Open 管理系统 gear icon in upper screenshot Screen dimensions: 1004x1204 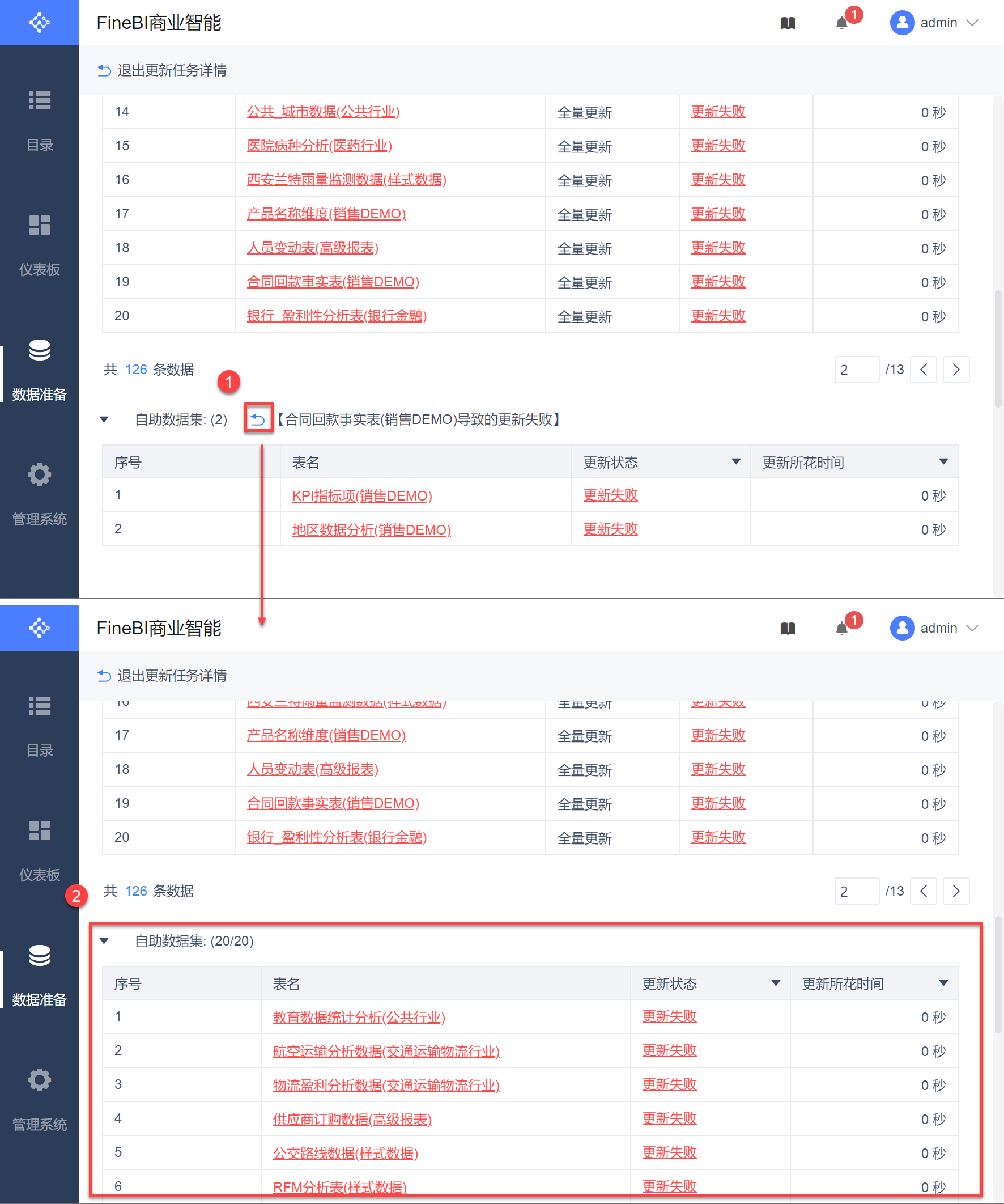(40, 474)
